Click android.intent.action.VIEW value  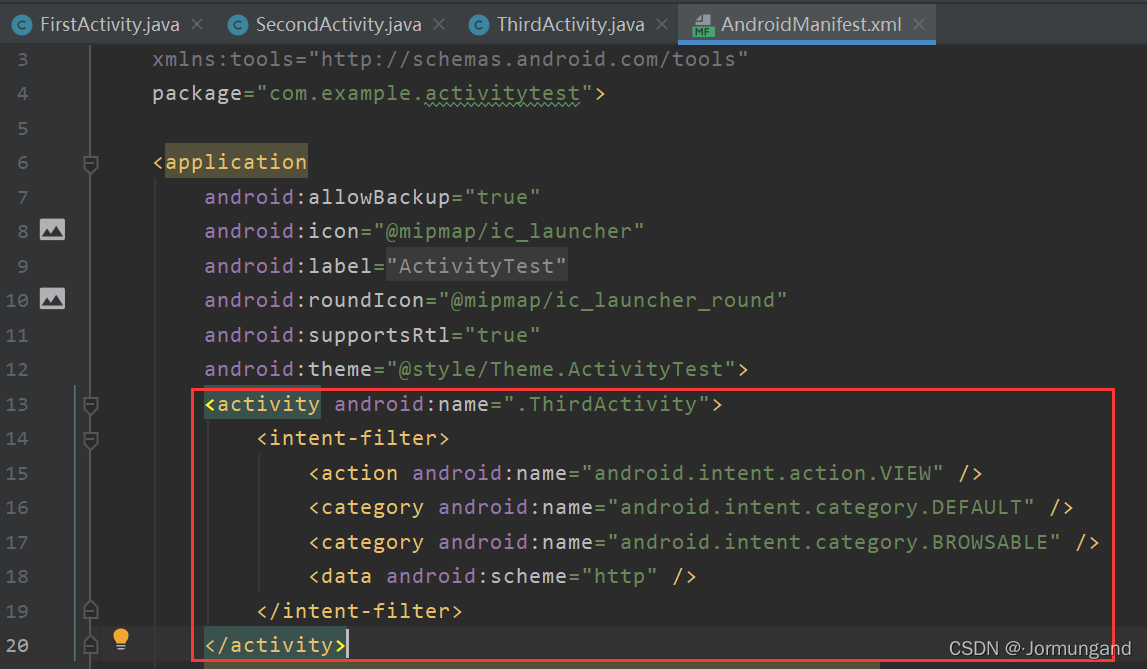[x=762, y=473]
